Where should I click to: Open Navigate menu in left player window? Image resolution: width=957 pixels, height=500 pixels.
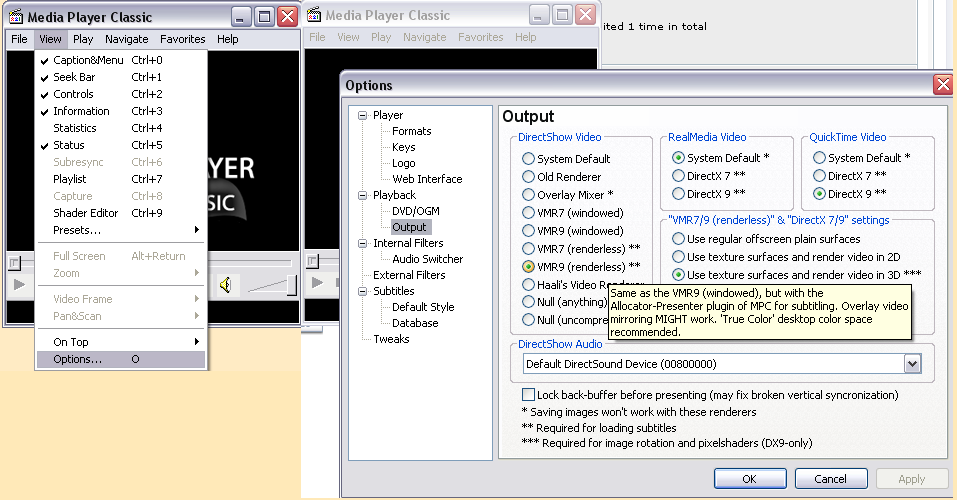126,39
